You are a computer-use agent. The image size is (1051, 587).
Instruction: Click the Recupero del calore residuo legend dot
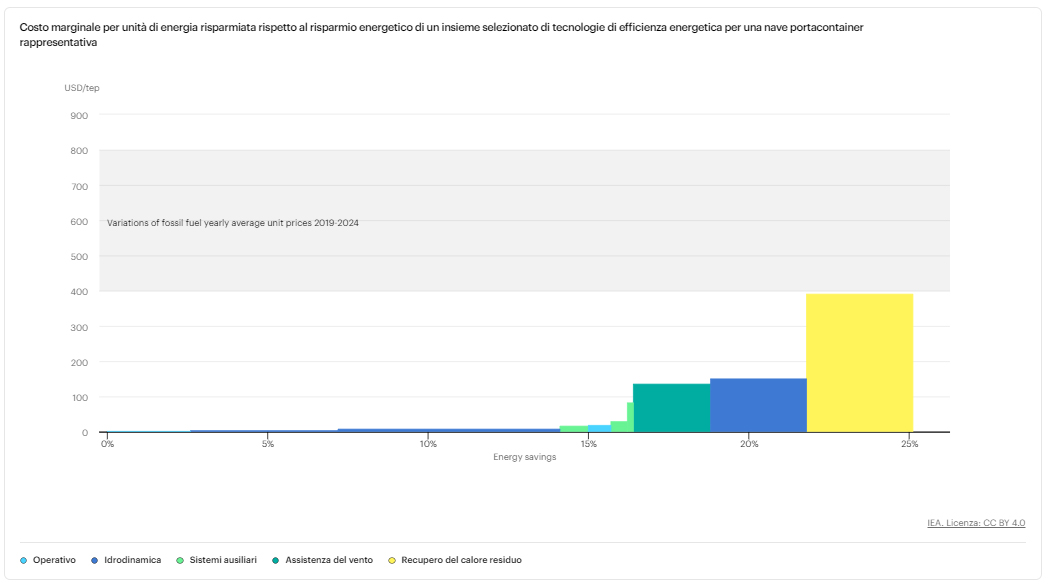391,560
